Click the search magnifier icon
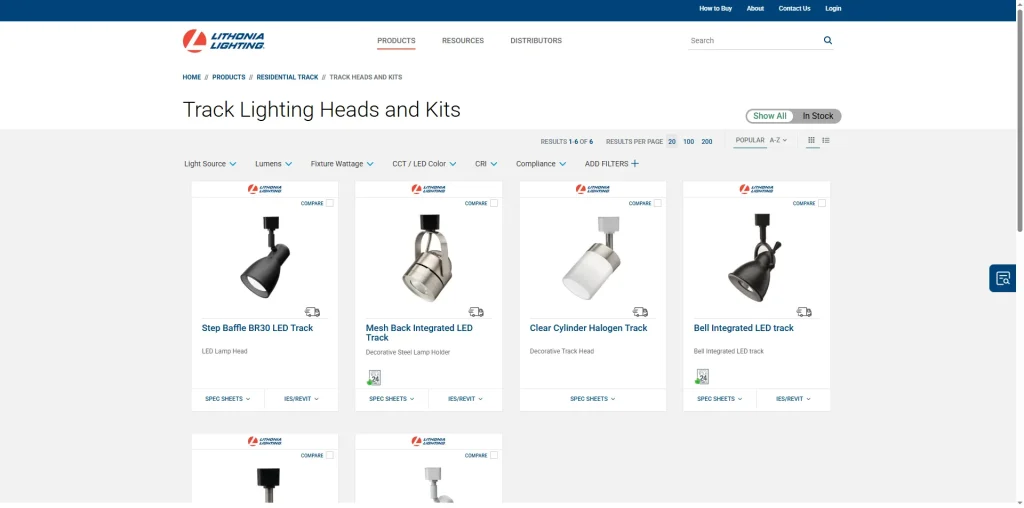 click(x=827, y=40)
